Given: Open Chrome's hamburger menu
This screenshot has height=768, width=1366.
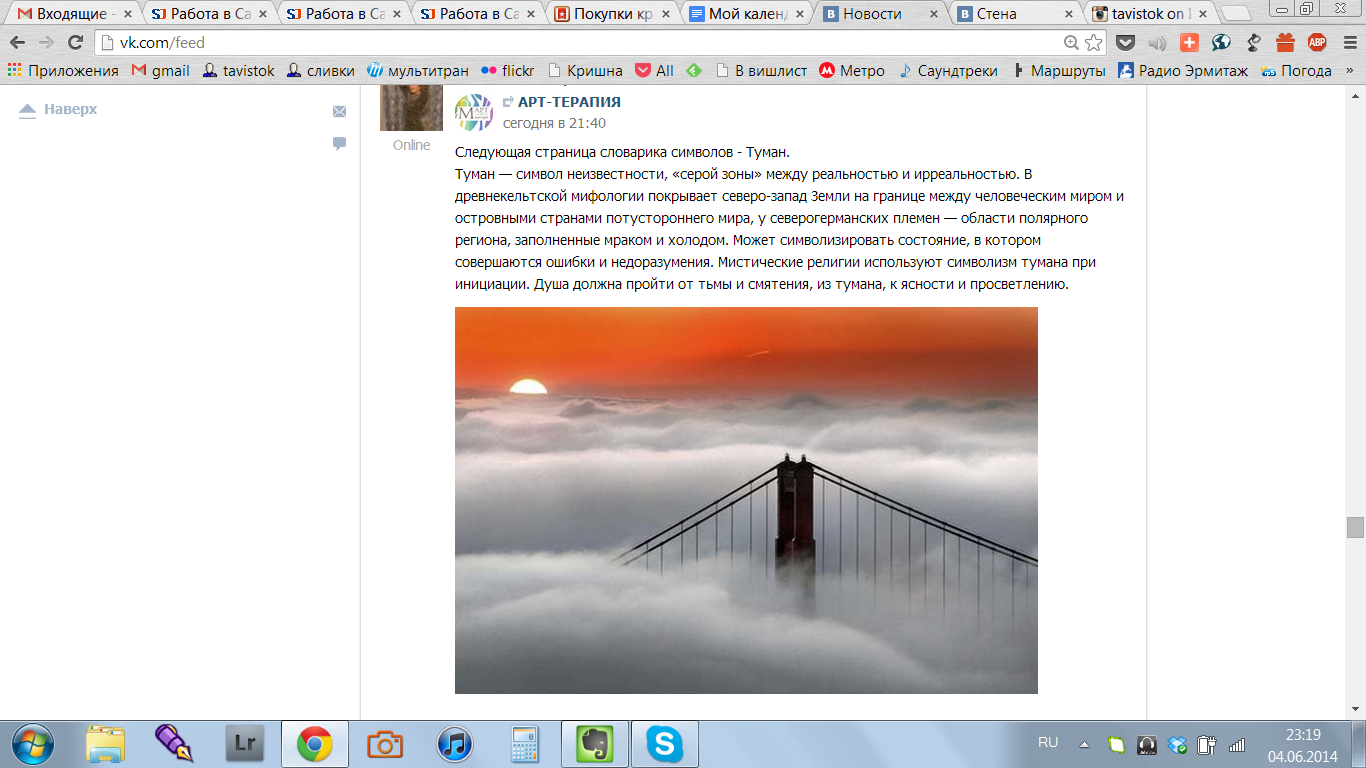Looking at the screenshot, I should (x=1348, y=43).
